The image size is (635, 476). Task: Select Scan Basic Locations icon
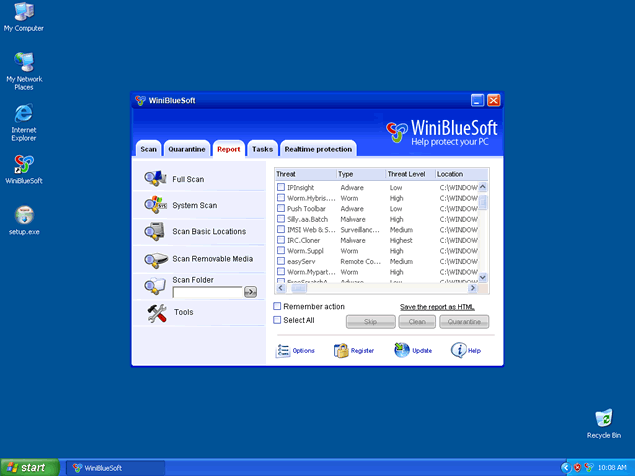[155, 231]
